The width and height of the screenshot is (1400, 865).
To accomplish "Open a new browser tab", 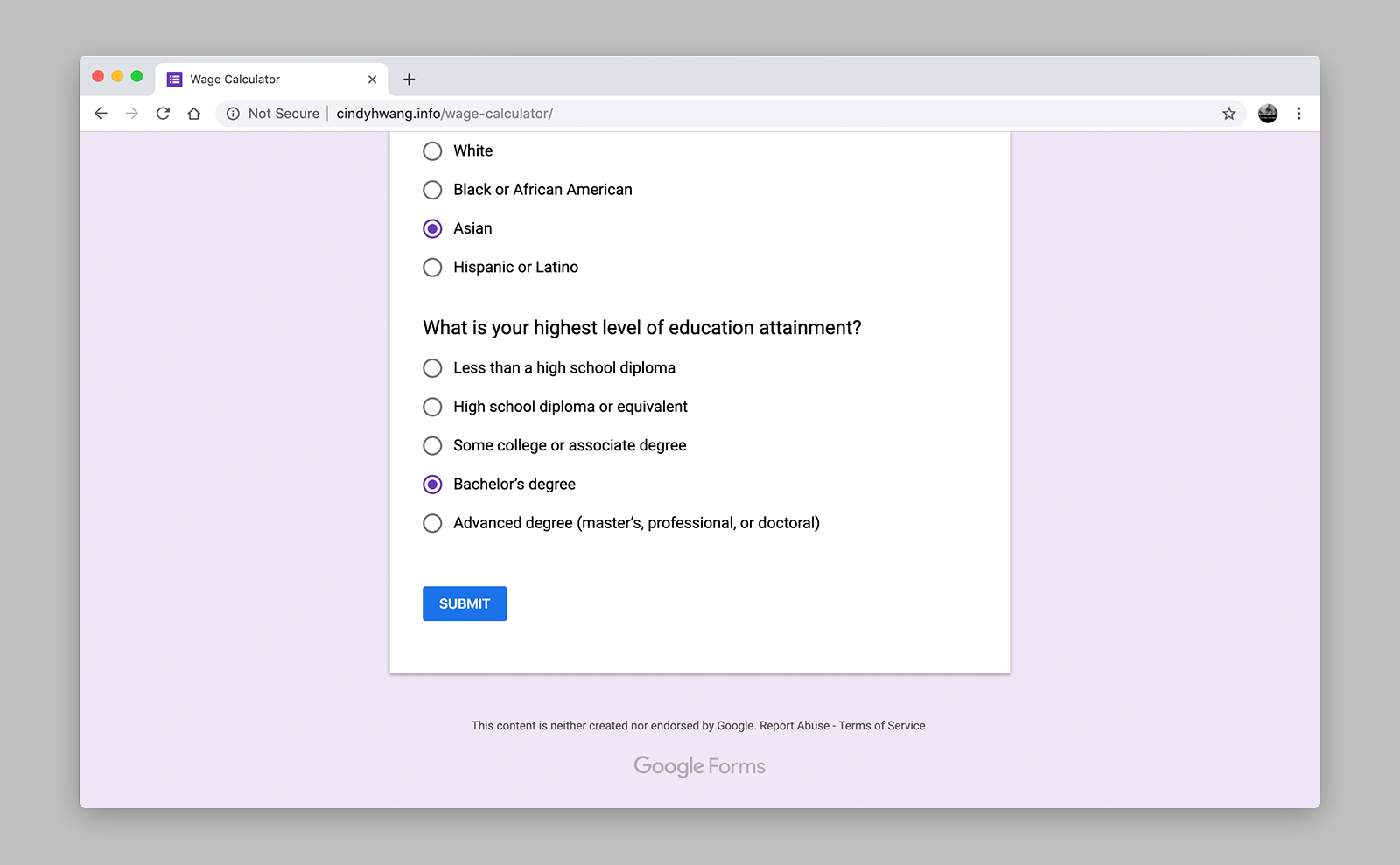I will [409, 79].
